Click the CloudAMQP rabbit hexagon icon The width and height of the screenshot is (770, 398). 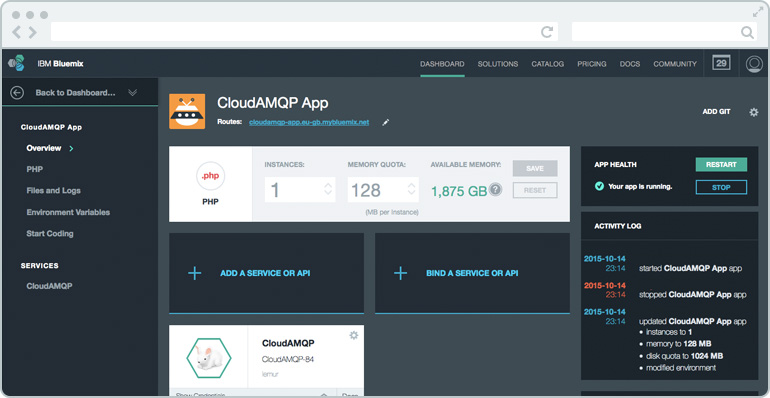point(209,358)
